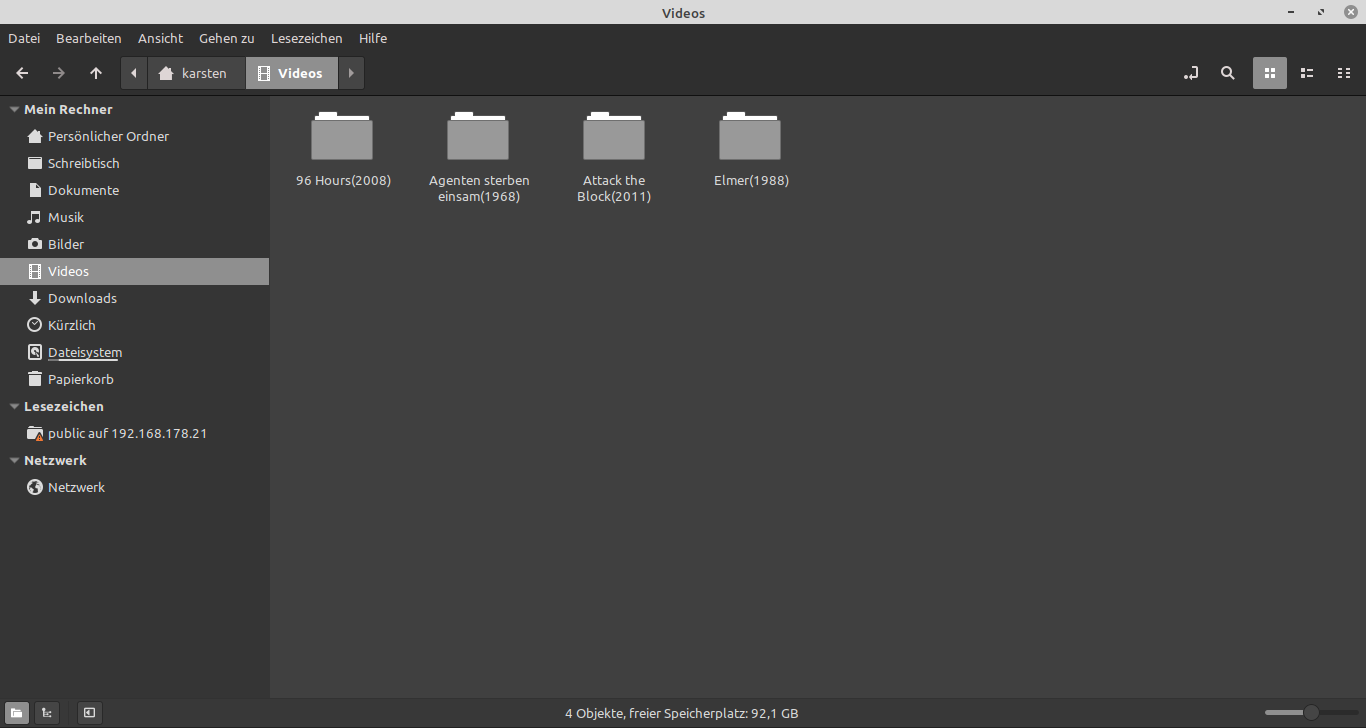Adjust the zoom slider in status bar
This screenshot has height=728, width=1366.
click(x=1311, y=713)
